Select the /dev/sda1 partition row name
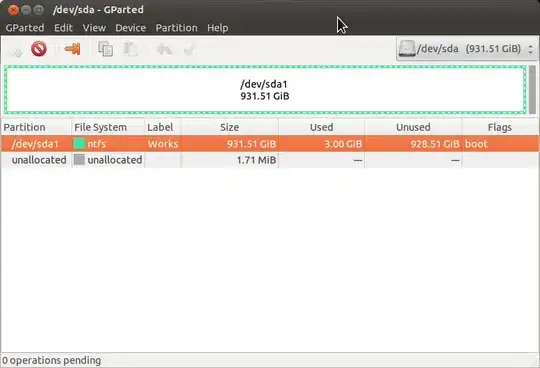Viewport: 540px width, 368px height. (x=35, y=144)
